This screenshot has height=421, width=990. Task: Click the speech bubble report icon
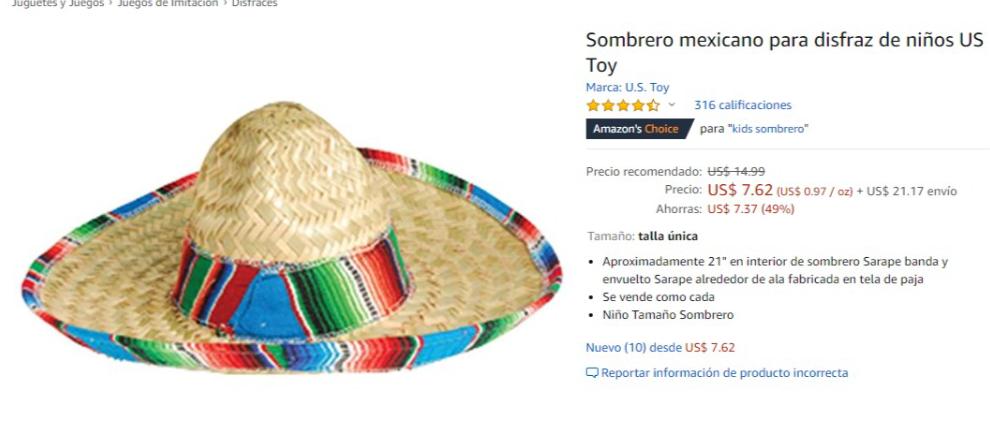592,373
